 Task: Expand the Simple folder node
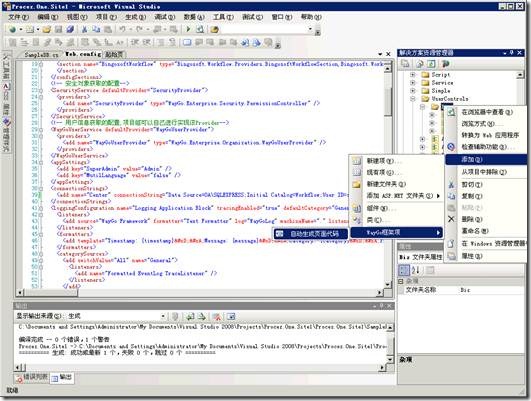pyautogui.click(x=412, y=91)
